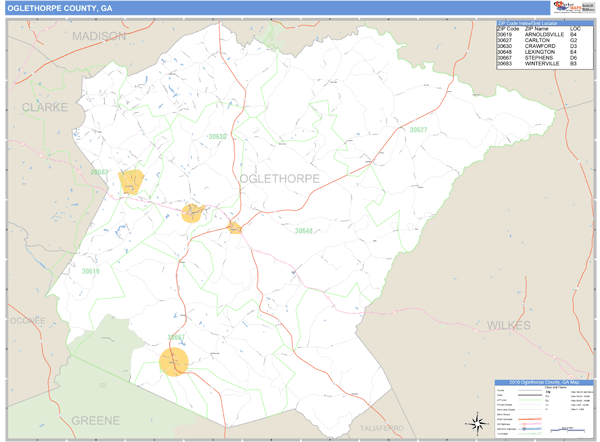Click the green 30667 ZIP label on the map
The image size is (600, 442).
pyautogui.click(x=176, y=337)
